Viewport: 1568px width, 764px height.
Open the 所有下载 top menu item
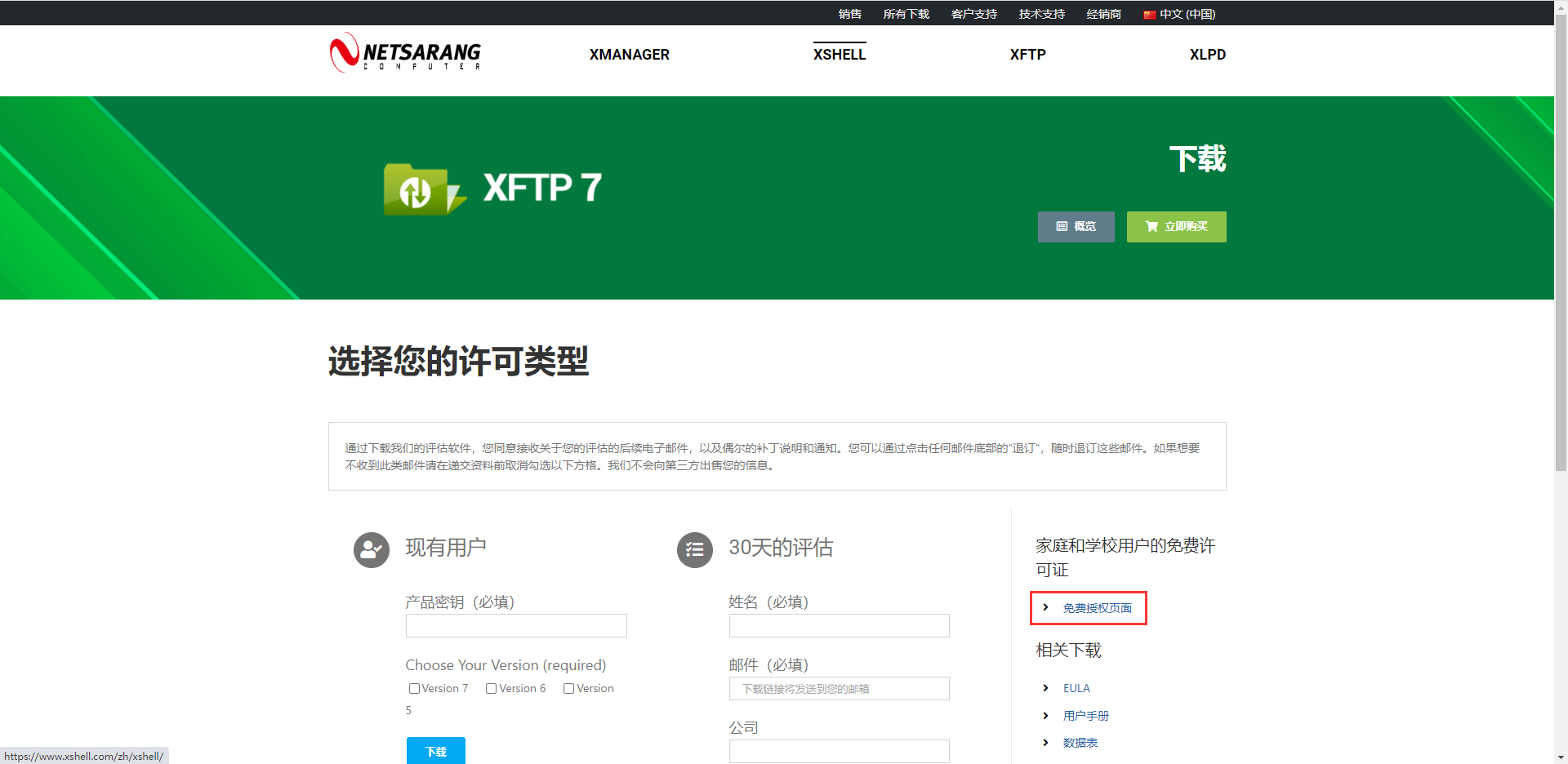click(x=906, y=14)
